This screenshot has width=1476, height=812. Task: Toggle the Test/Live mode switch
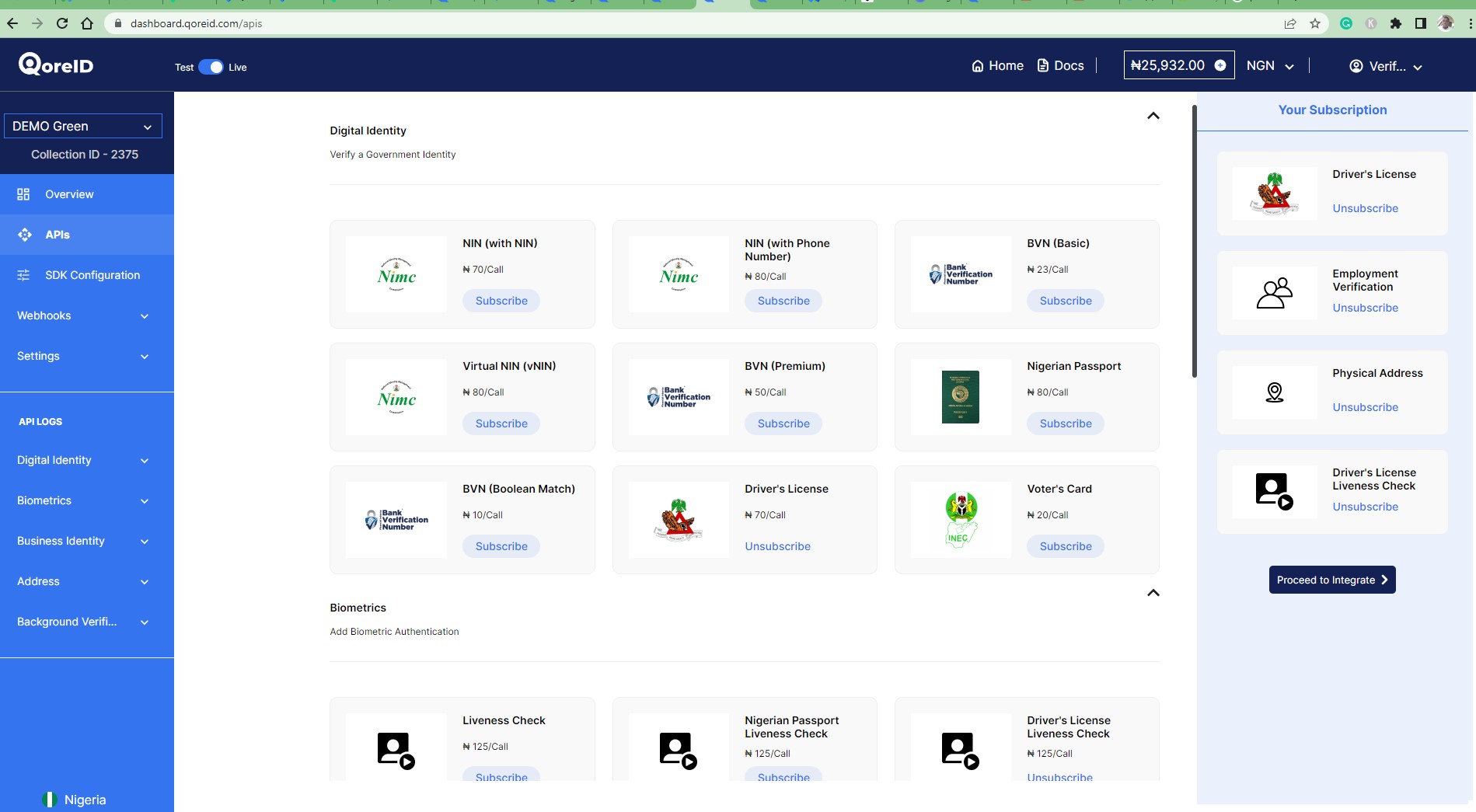coord(211,67)
